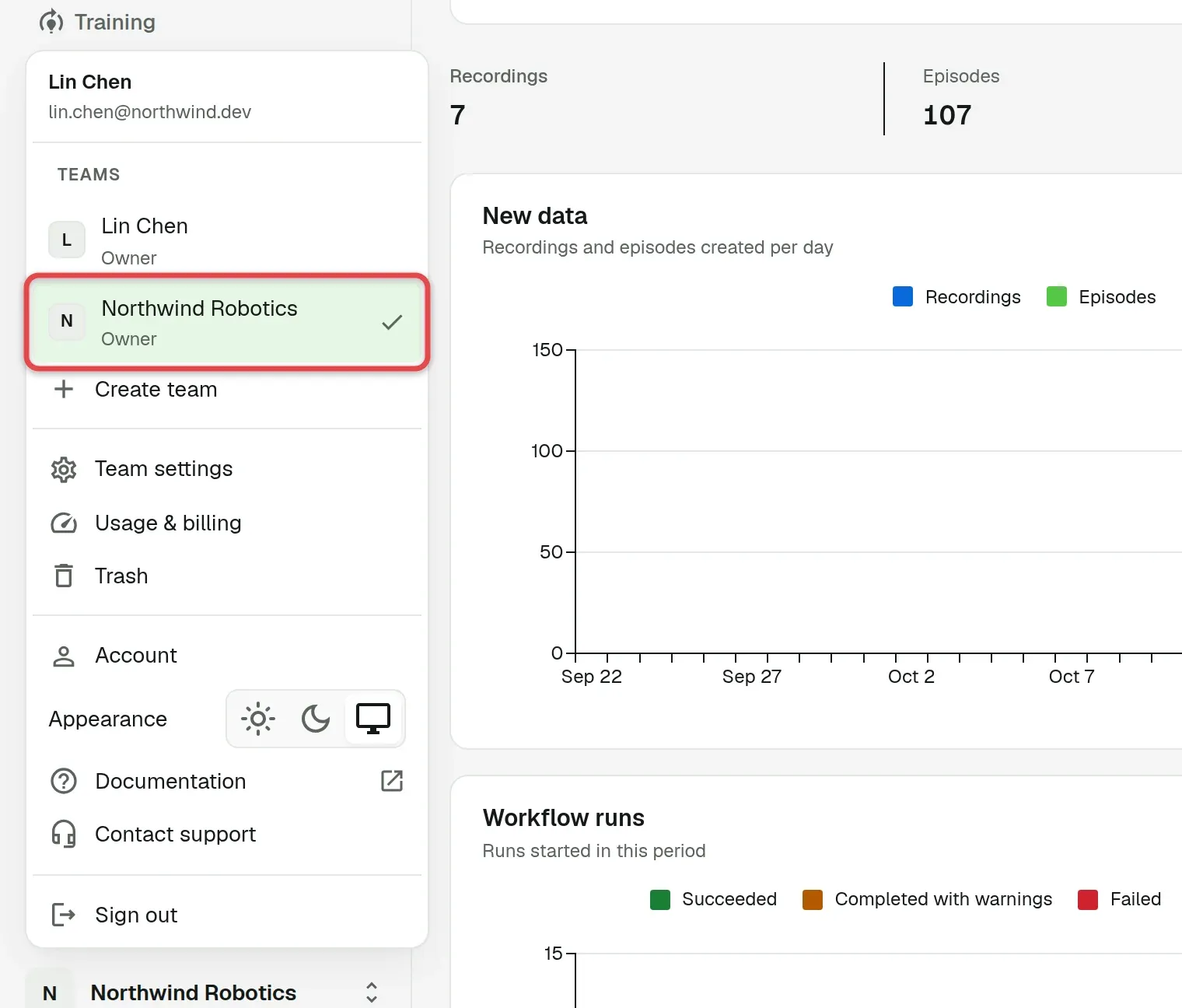The height and width of the screenshot is (1008, 1182).
Task: Click the Recordings count 7
Action: point(457,115)
